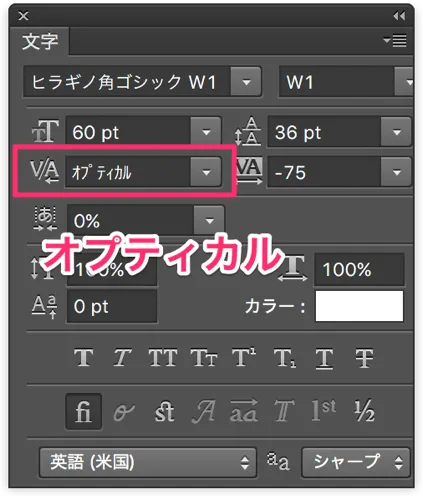Open the font size 60 pt dropdown

[x=206, y=132]
